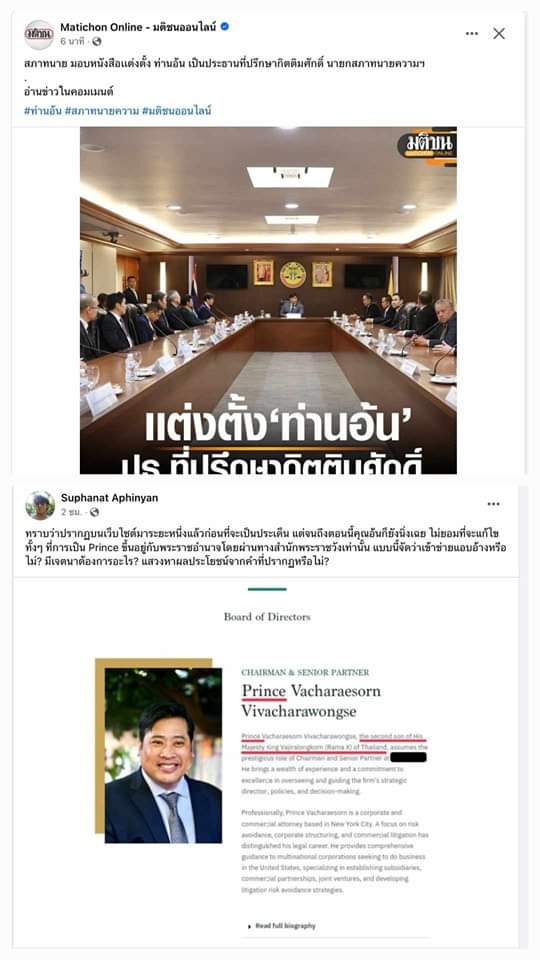This screenshot has height=960, width=540.
Task: Click the 6 นาที post timestamp
Action: (x=72, y=42)
